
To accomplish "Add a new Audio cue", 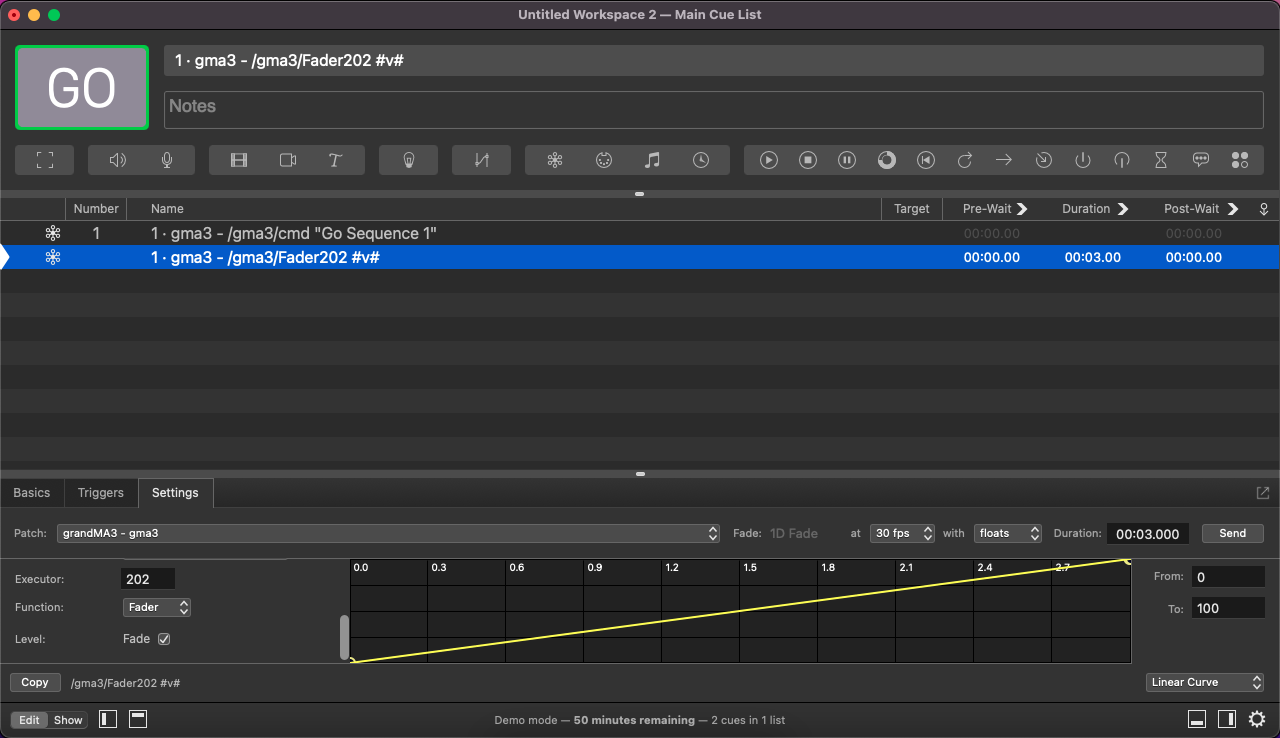I will pos(118,160).
